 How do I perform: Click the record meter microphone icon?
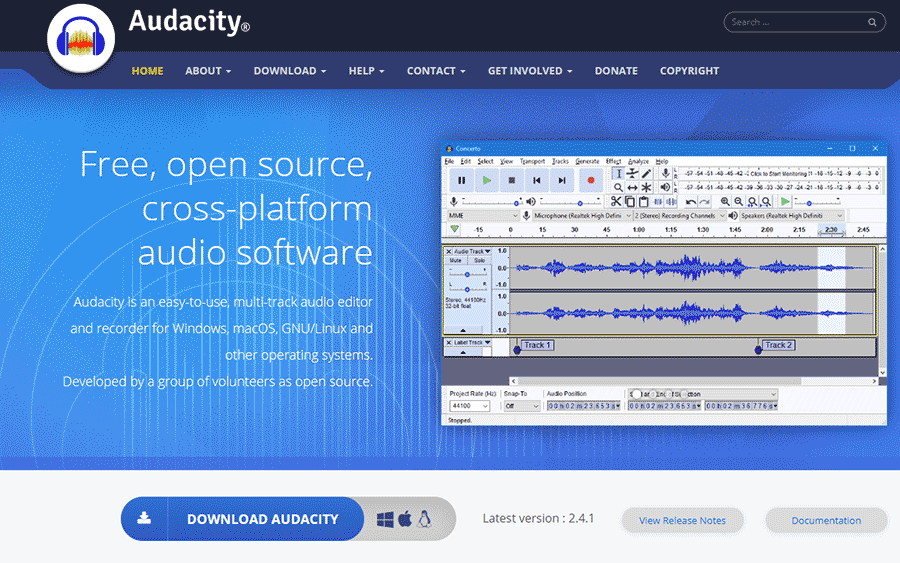tap(665, 173)
